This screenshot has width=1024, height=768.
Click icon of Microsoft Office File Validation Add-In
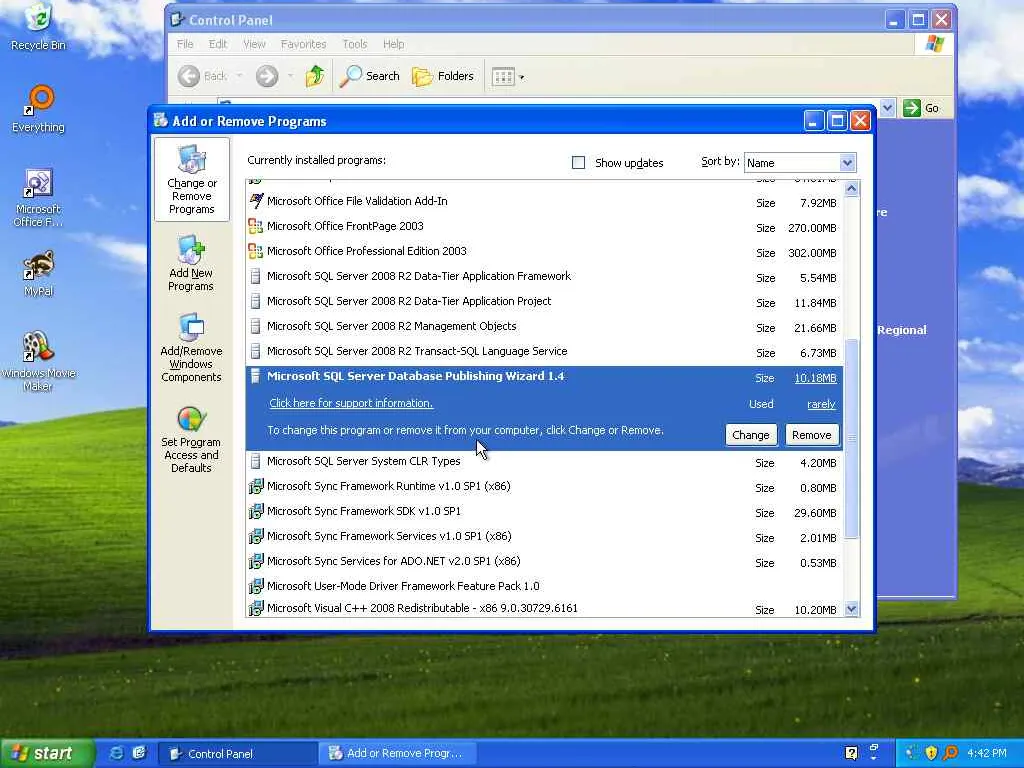tap(256, 201)
